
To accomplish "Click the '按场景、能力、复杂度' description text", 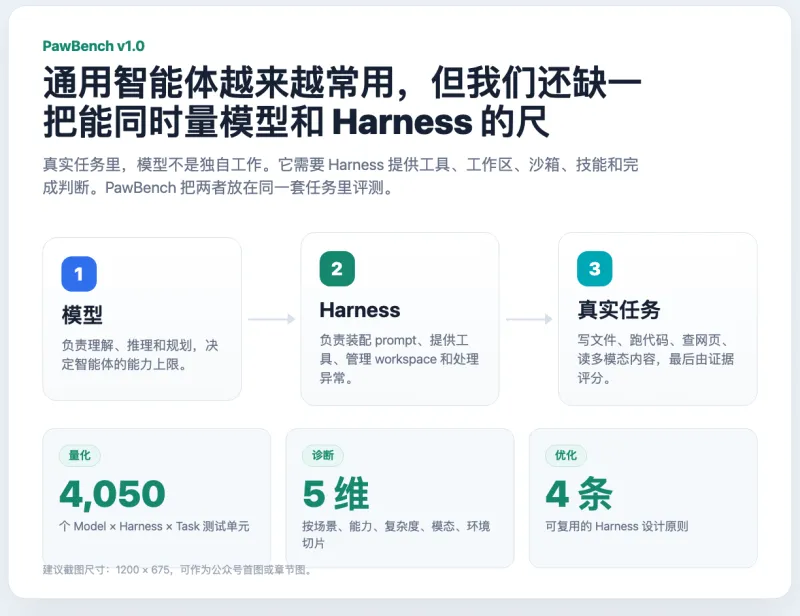I will (x=396, y=534).
